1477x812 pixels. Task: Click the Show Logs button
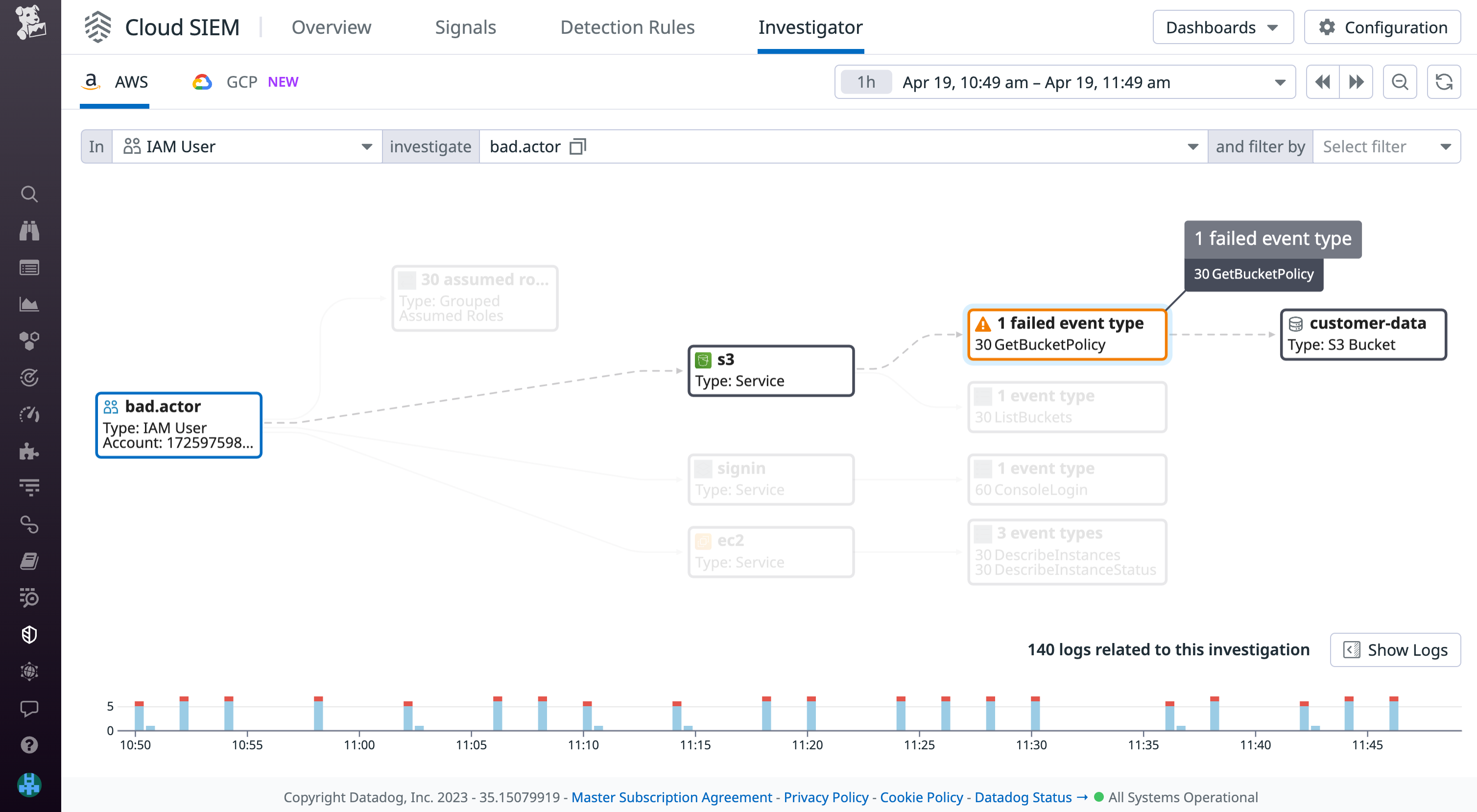click(1395, 650)
